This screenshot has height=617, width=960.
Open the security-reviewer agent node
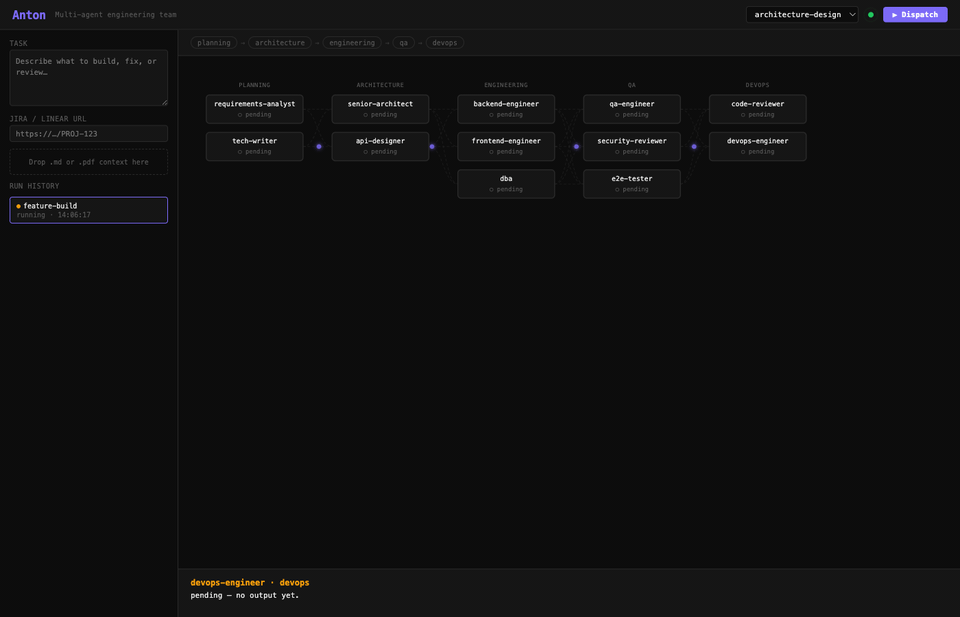[x=632, y=146]
